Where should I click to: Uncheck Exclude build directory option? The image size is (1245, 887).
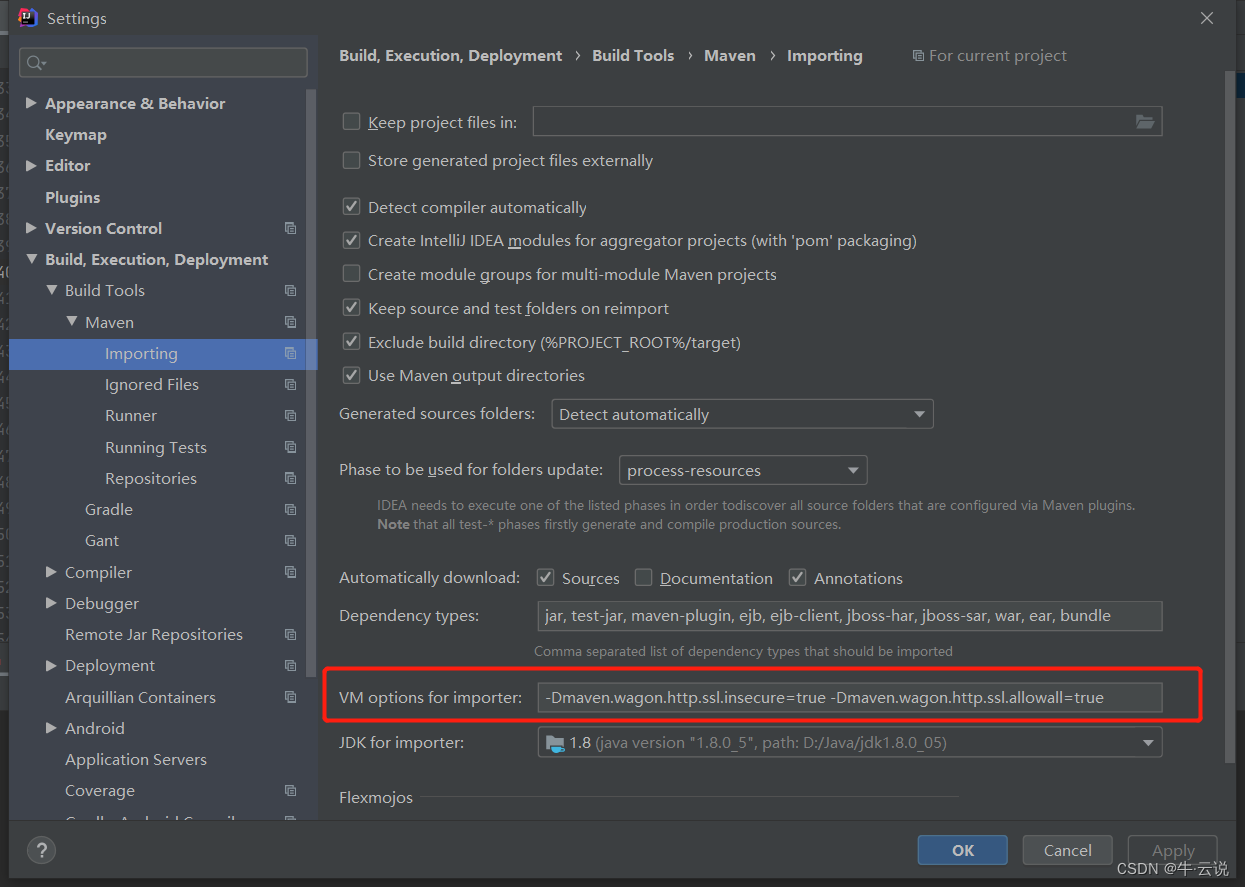click(351, 342)
